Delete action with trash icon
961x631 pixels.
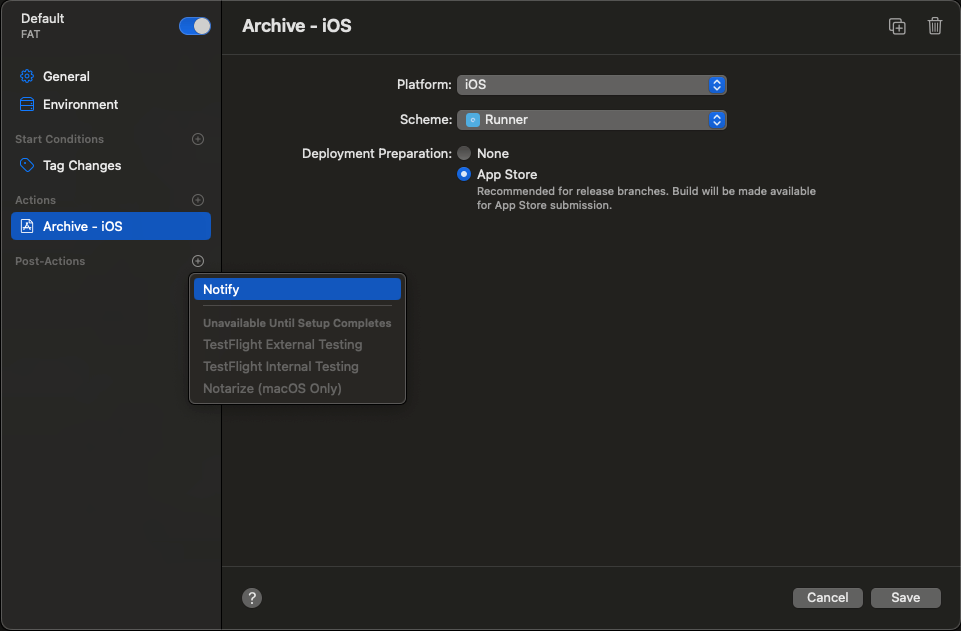(x=935, y=26)
